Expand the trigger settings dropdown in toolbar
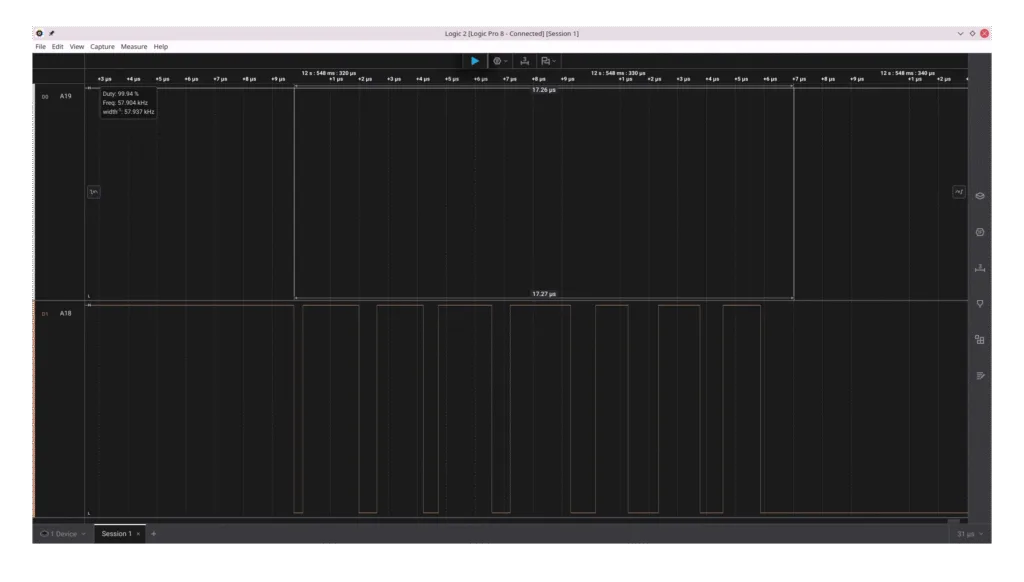The image size is (1024, 582). [x=500, y=61]
